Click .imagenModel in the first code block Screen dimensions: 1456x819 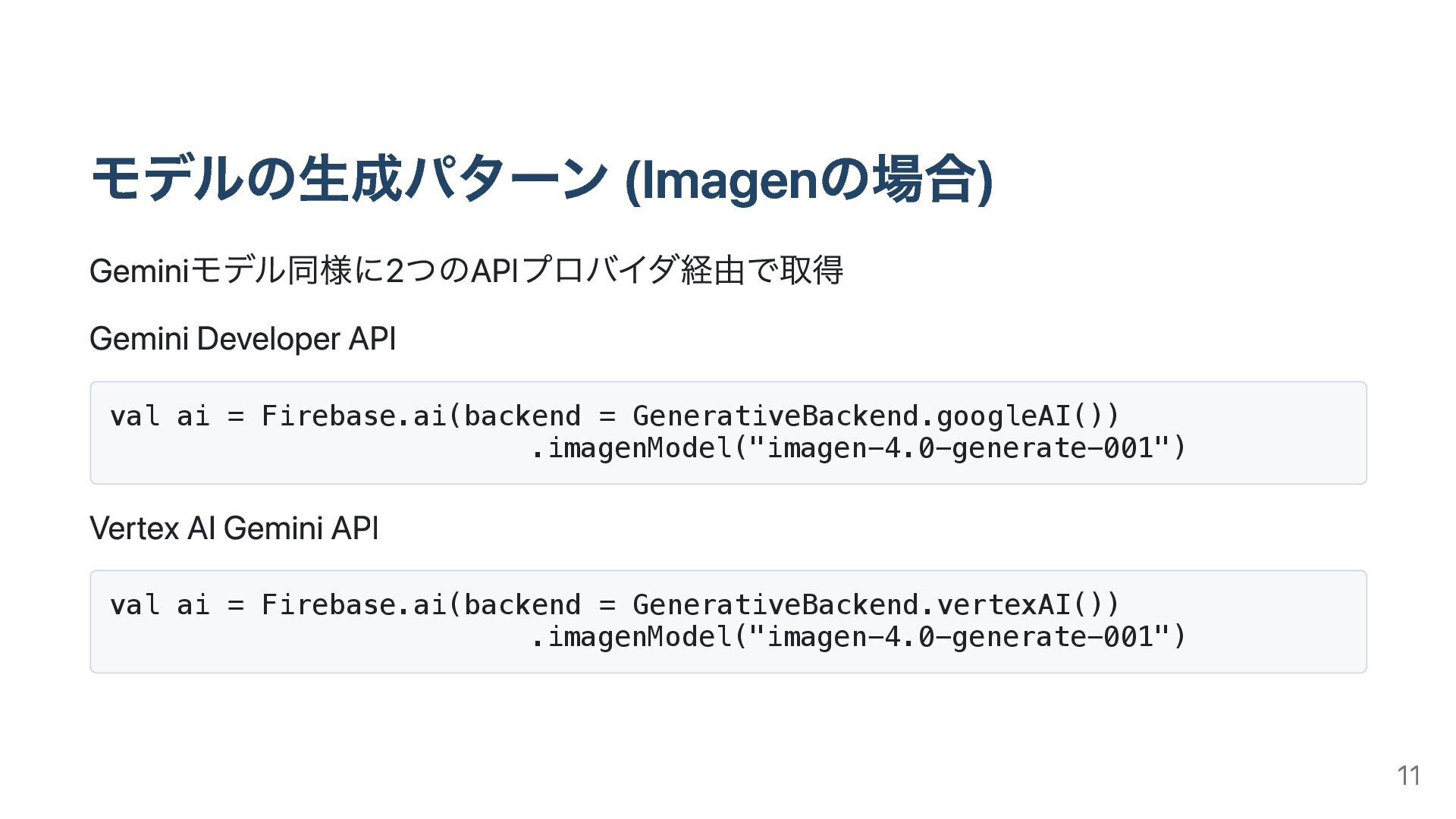click(632, 448)
